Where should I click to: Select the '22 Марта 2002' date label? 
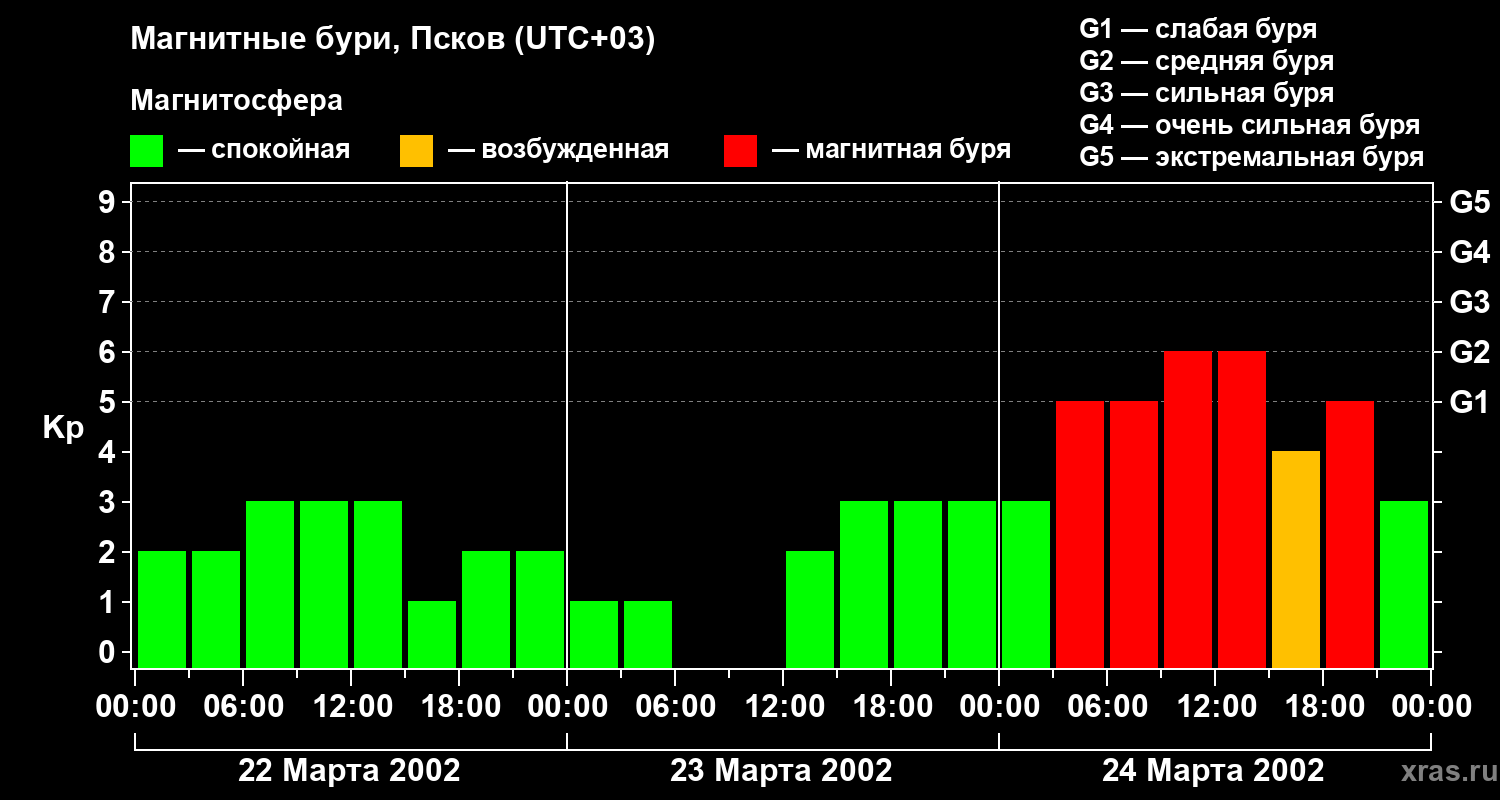pos(349,771)
